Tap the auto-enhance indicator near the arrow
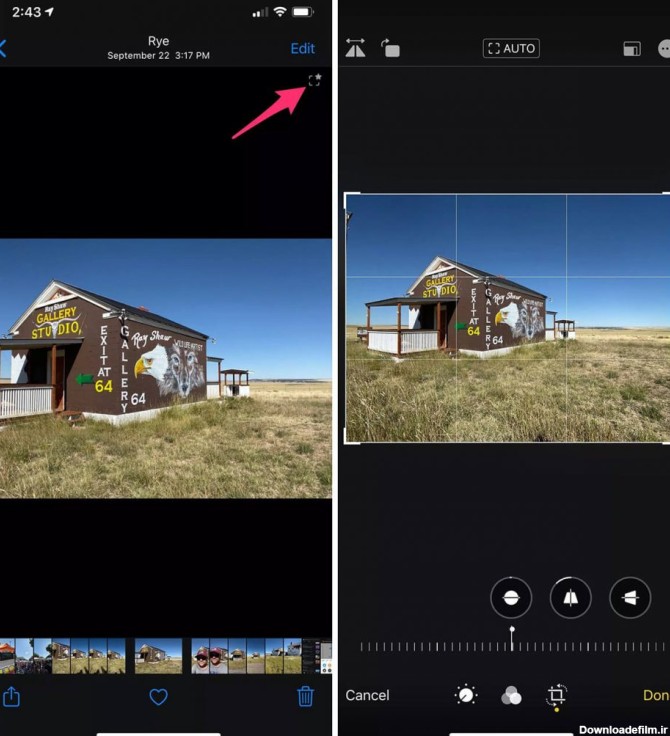Image resolution: width=670 pixels, height=736 pixels. coord(314,80)
